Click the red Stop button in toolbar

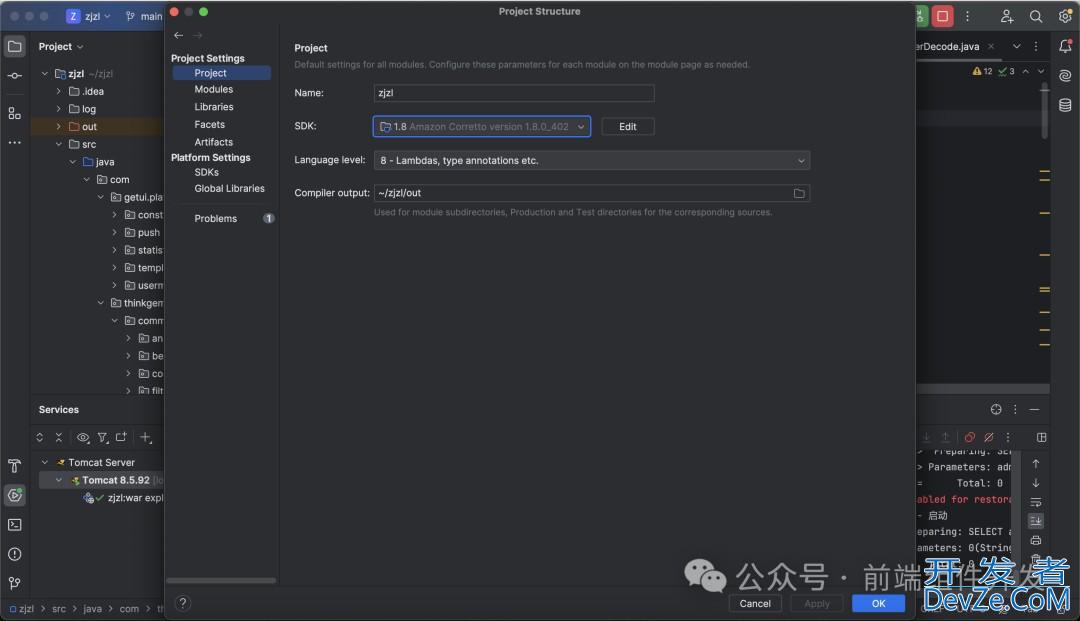942,16
